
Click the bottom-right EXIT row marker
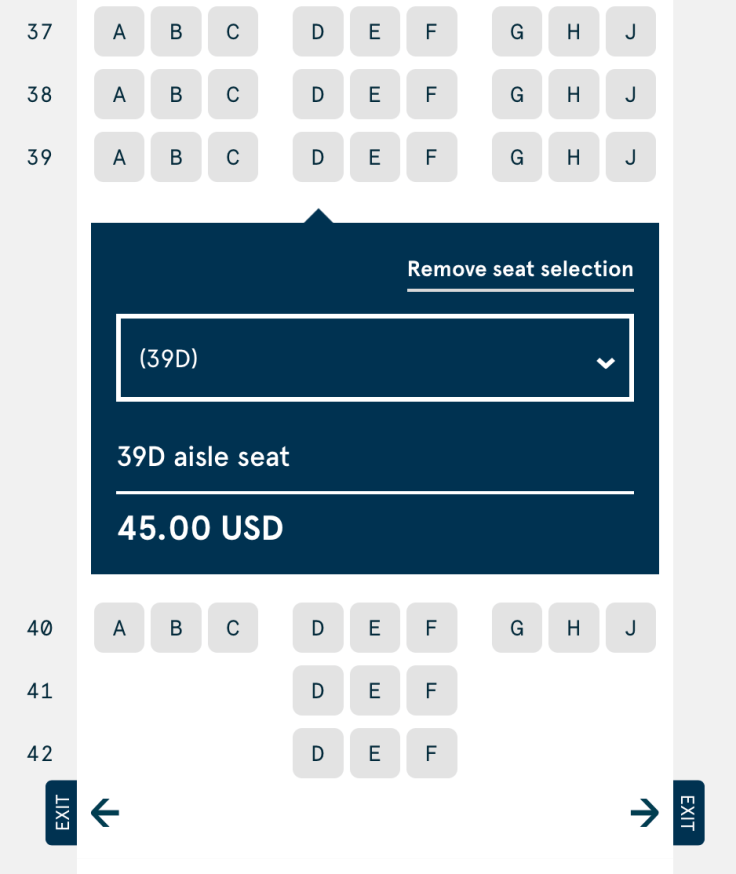click(x=687, y=813)
